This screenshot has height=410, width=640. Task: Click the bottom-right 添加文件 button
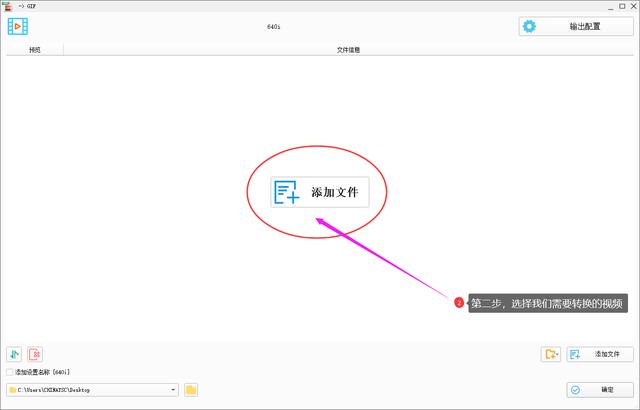(600, 354)
